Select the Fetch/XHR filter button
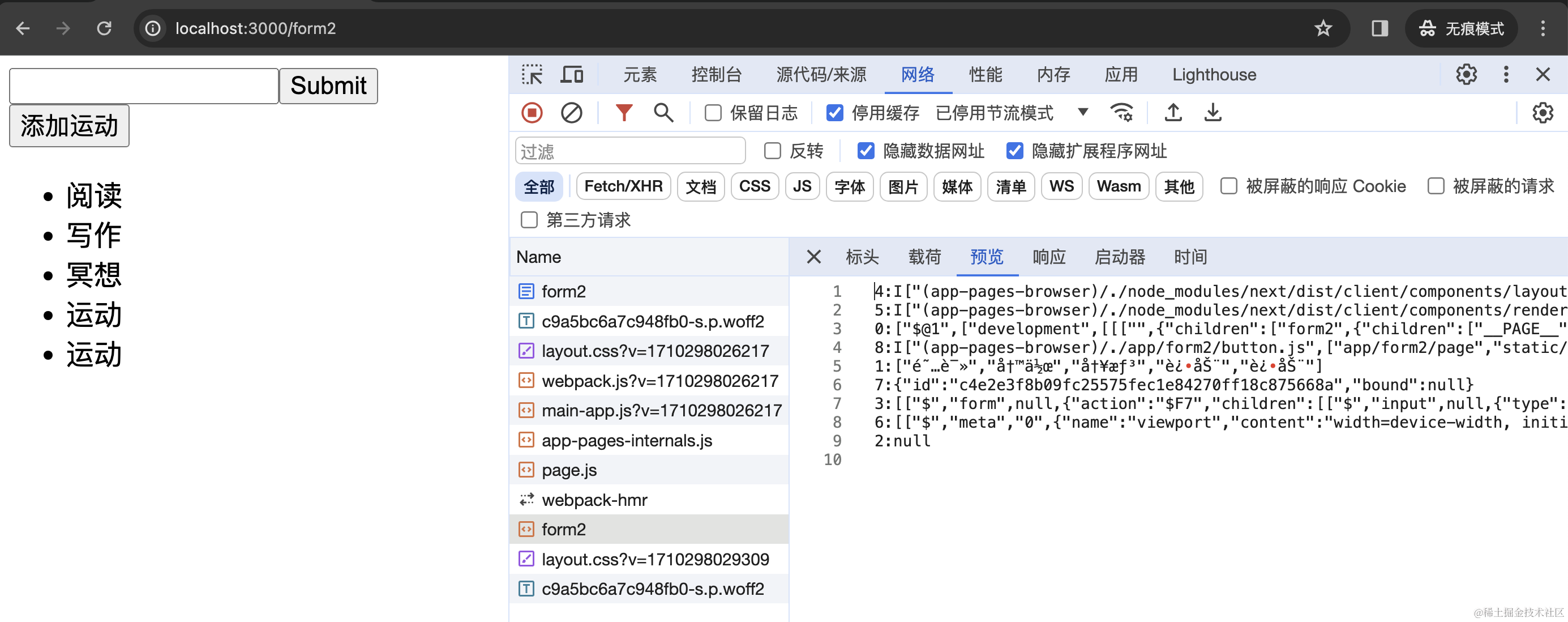The image size is (1568, 622). tap(623, 186)
